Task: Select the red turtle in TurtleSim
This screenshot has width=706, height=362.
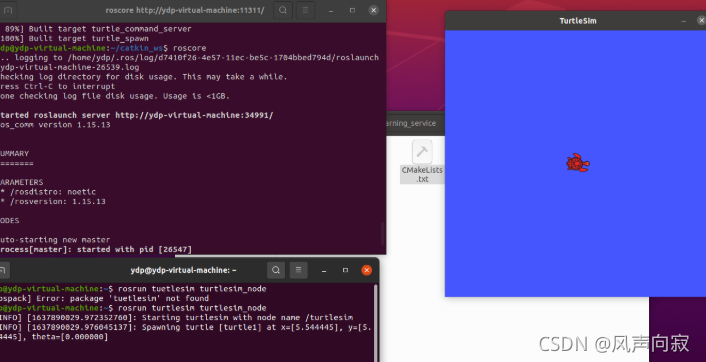Action: click(x=578, y=163)
